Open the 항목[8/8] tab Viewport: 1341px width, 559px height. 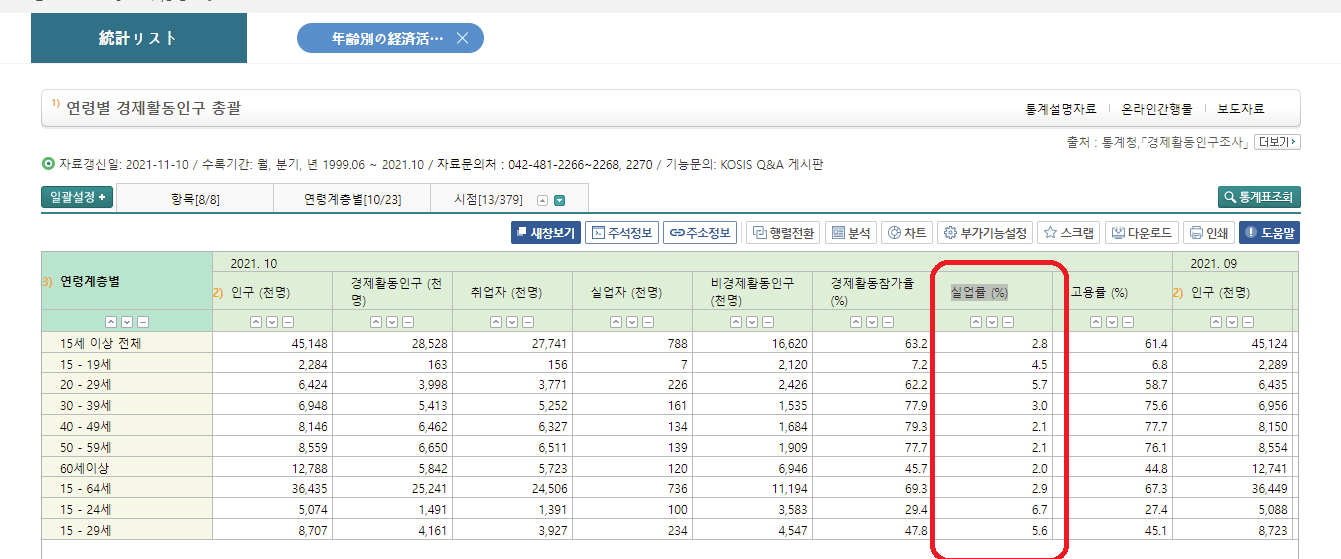[195, 199]
